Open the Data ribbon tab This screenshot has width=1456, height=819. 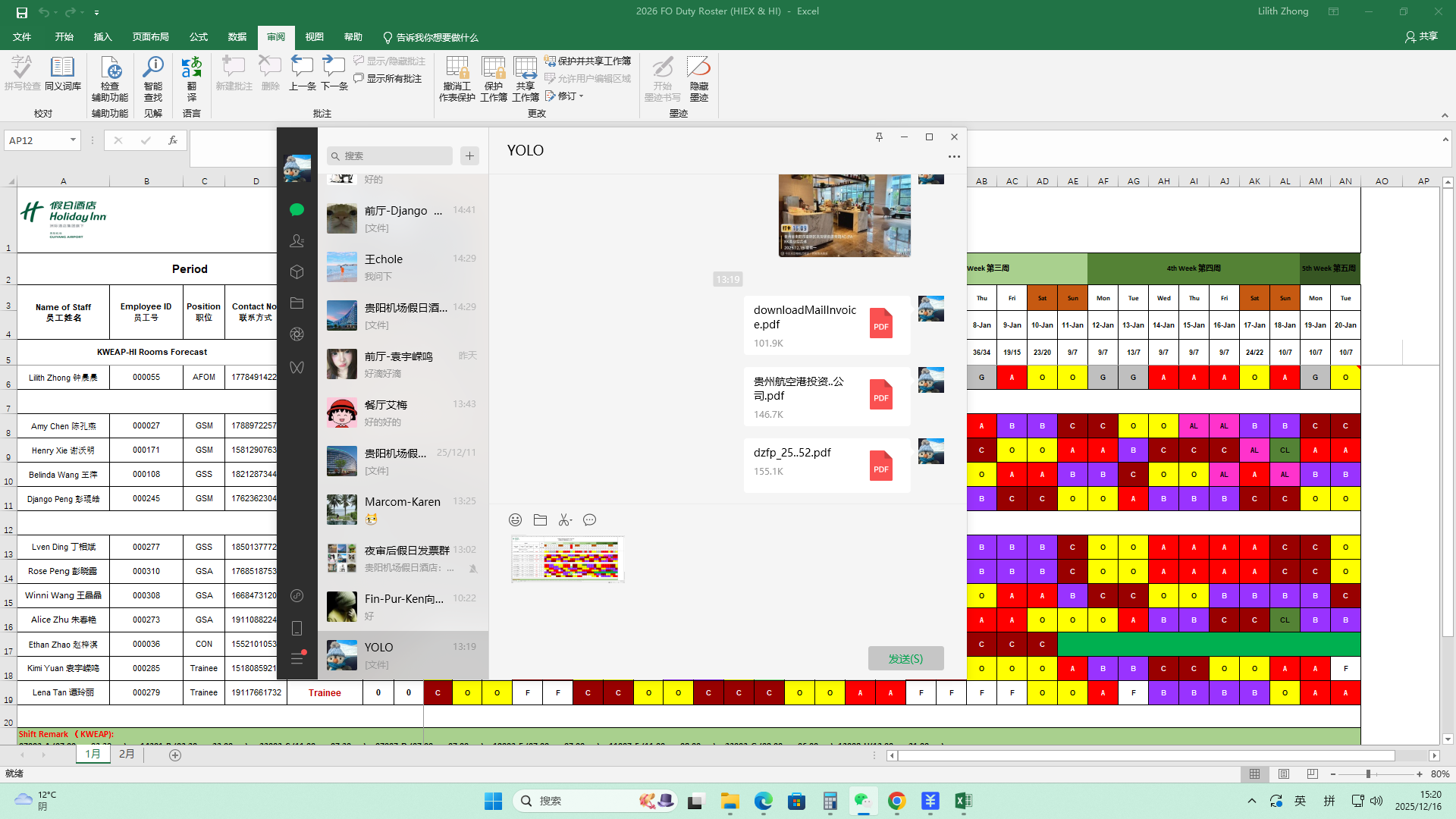click(x=237, y=37)
